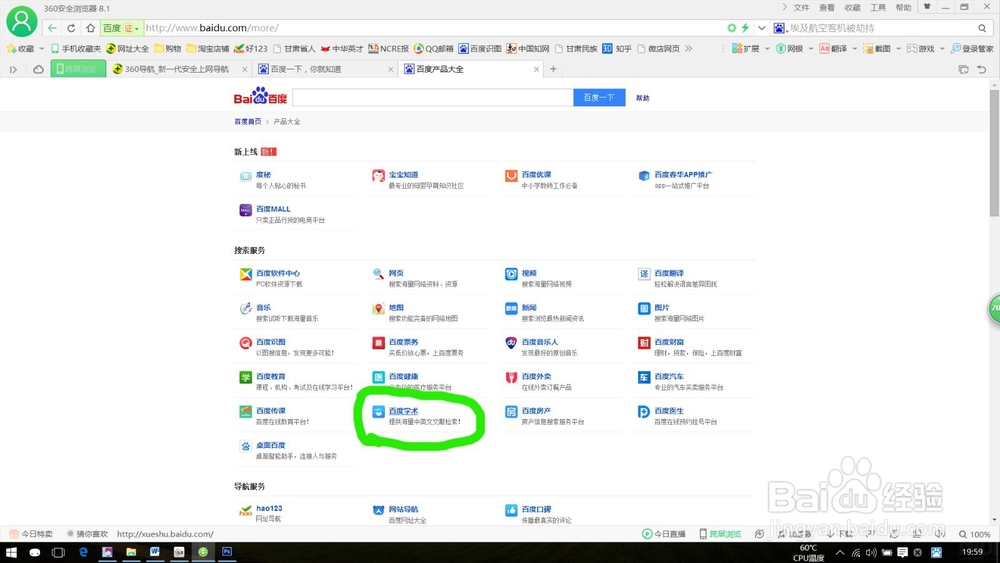Click the 跨屏浏览 green toolbar button
Screen dimensions: 1000x563
pos(78,69)
